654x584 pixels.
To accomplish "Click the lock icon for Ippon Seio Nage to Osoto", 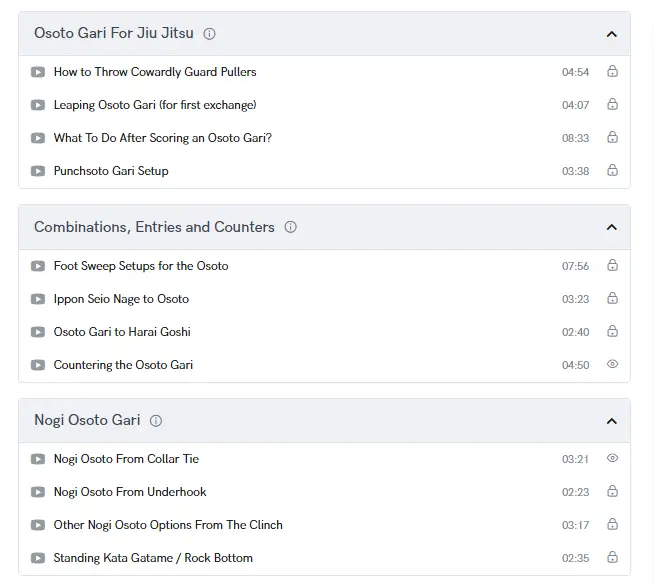I will (x=612, y=299).
